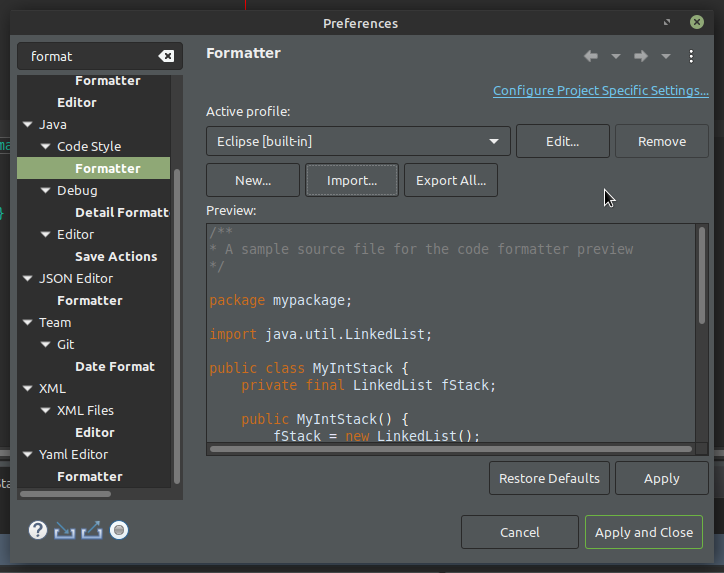Collapse the Debug tree node
Screen dimensions: 724x573
(x=46, y=190)
